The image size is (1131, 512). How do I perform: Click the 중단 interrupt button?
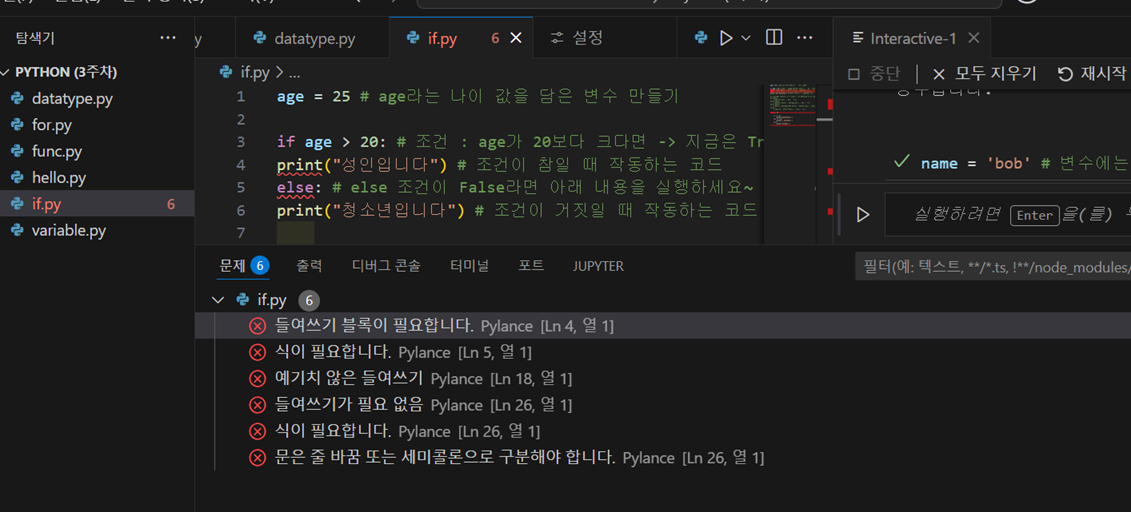pyautogui.click(x=873, y=74)
